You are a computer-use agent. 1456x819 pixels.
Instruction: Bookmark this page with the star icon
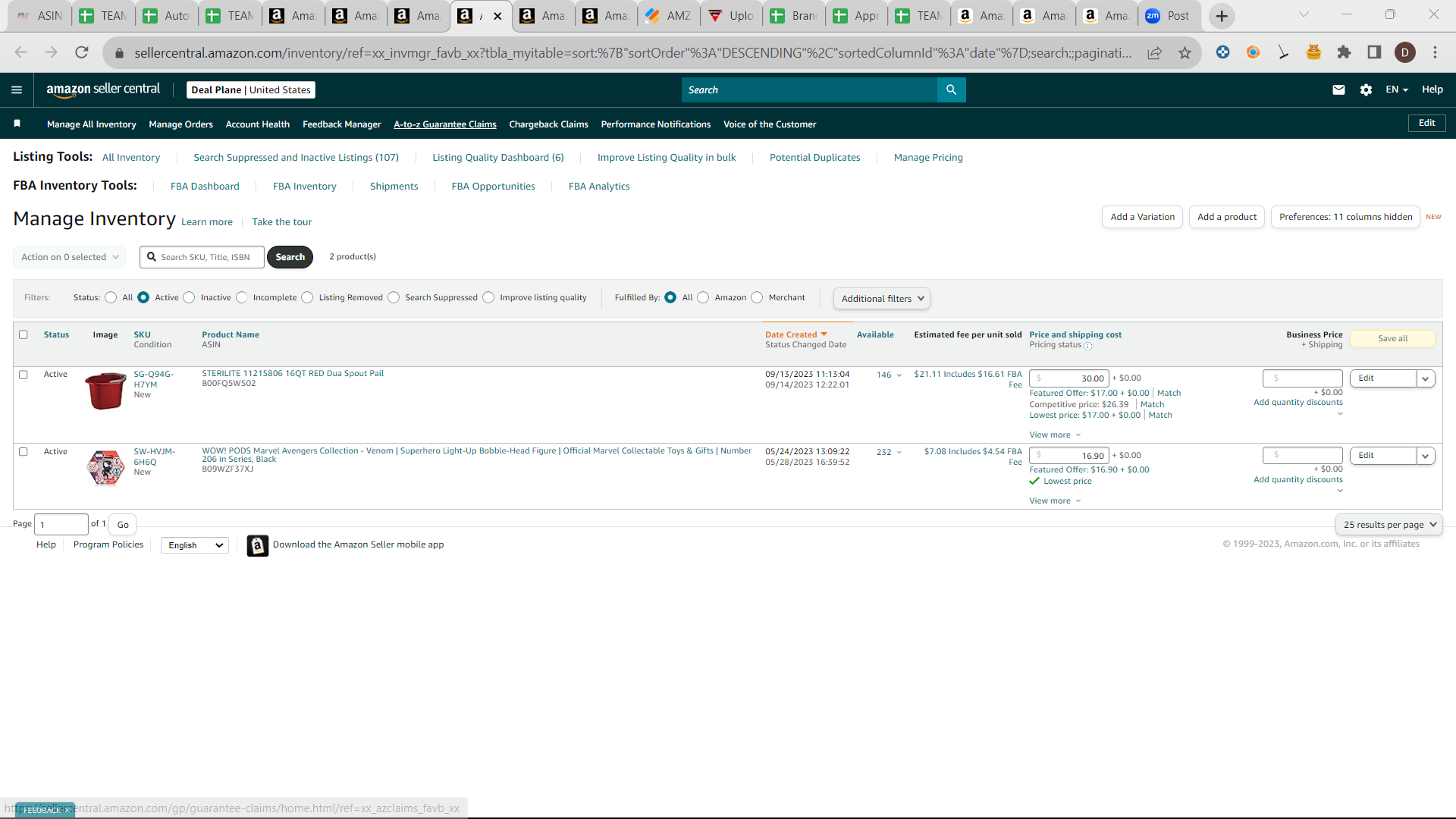pyautogui.click(x=1185, y=52)
